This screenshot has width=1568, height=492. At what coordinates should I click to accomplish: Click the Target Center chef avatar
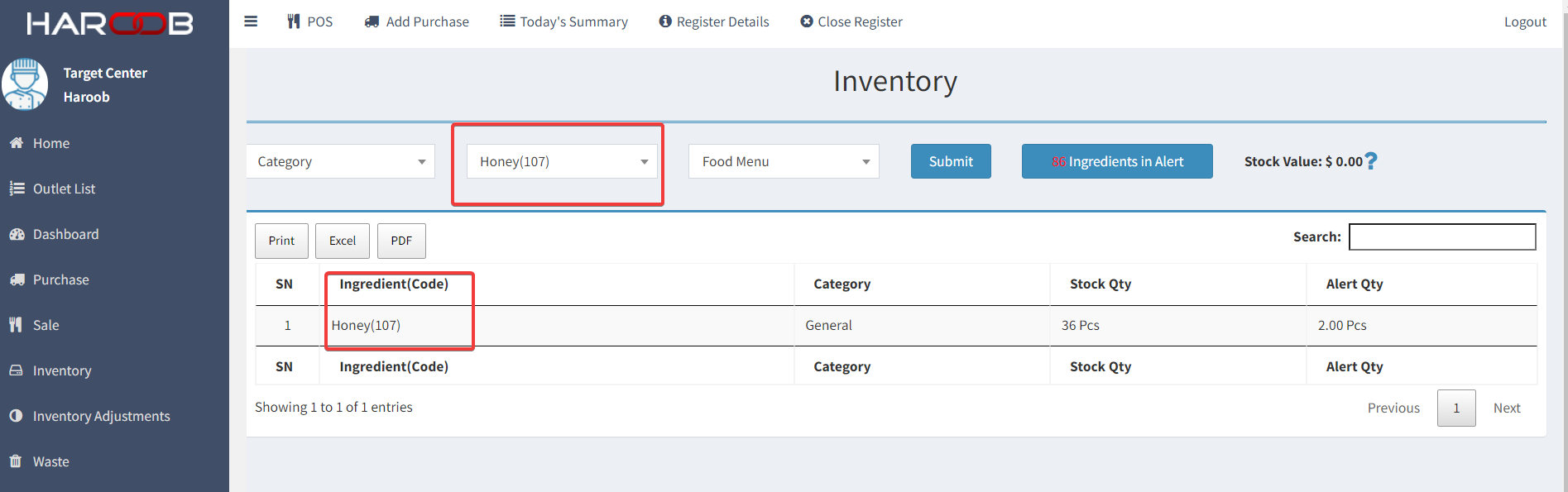(x=25, y=84)
